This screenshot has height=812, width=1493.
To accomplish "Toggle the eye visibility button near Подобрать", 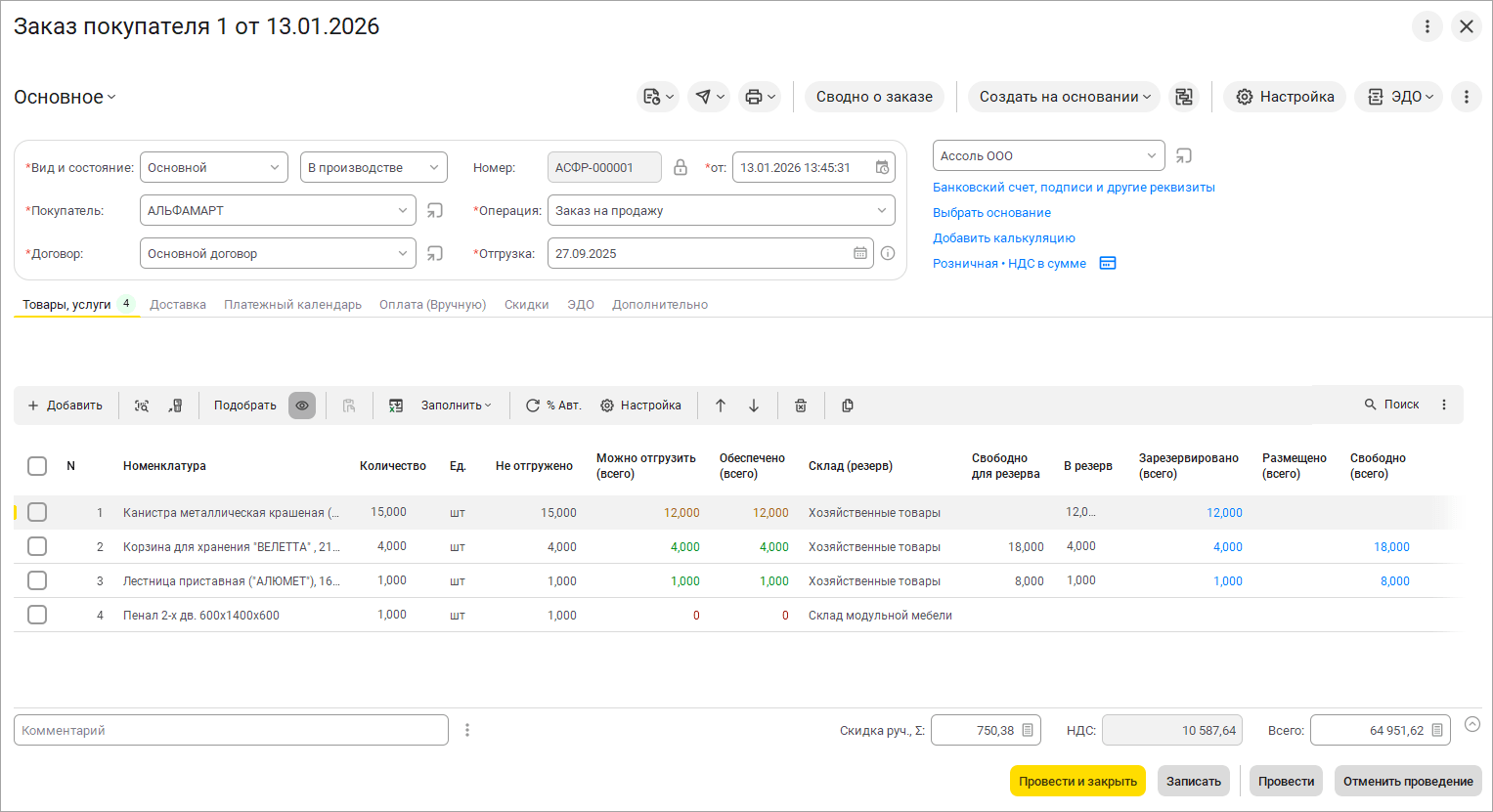I will pyautogui.click(x=302, y=406).
